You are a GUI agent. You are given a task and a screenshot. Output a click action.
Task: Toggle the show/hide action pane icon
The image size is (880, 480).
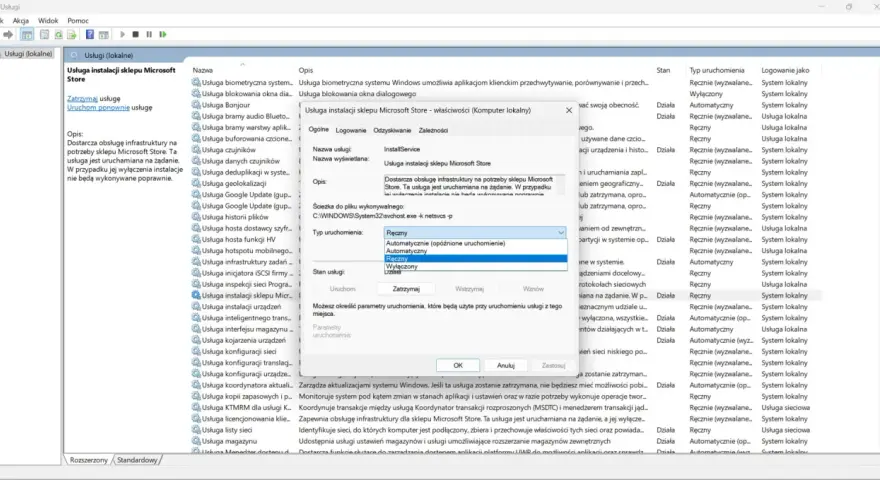point(104,35)
